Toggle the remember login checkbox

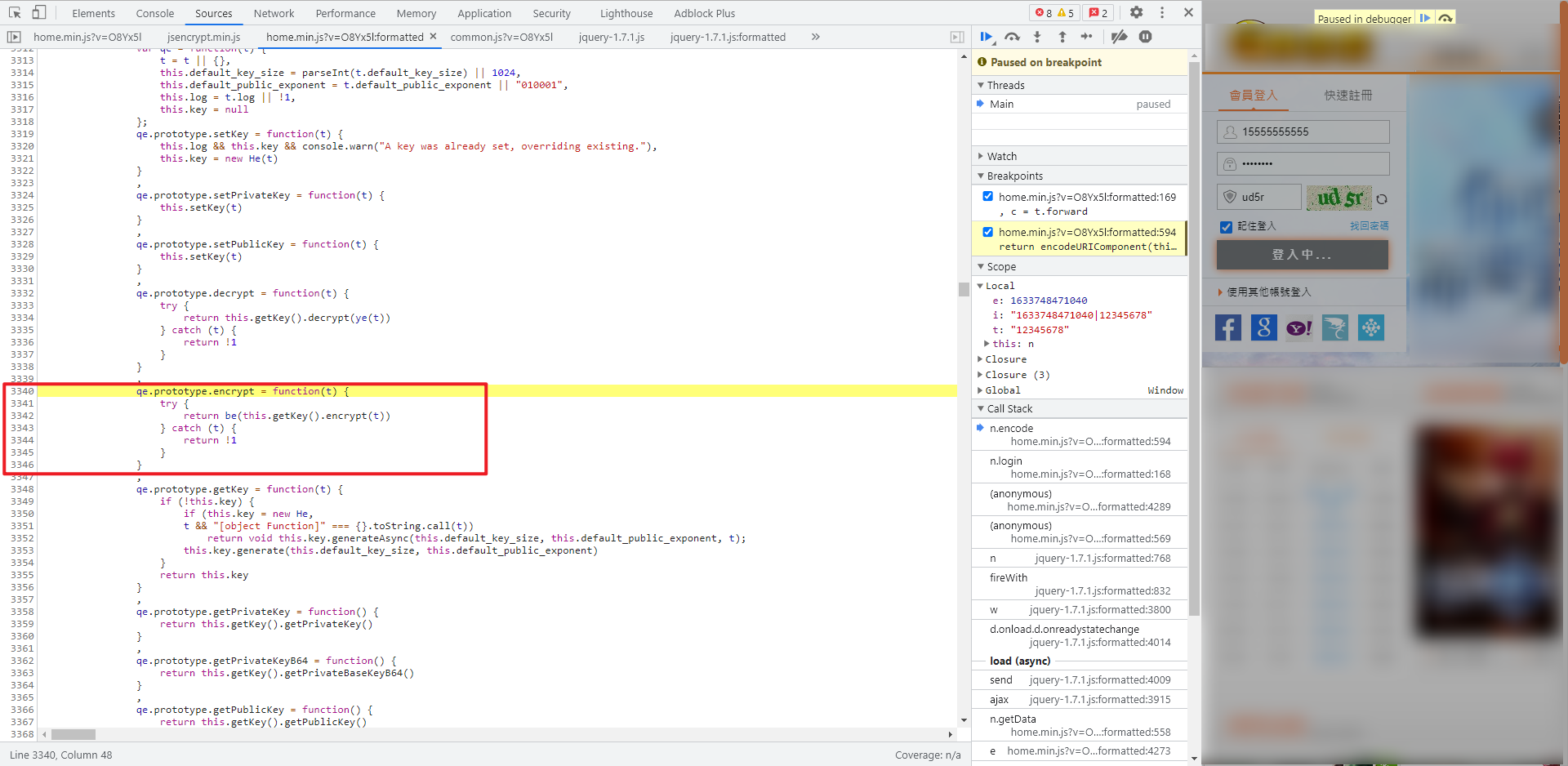[x=1226, y=227]
